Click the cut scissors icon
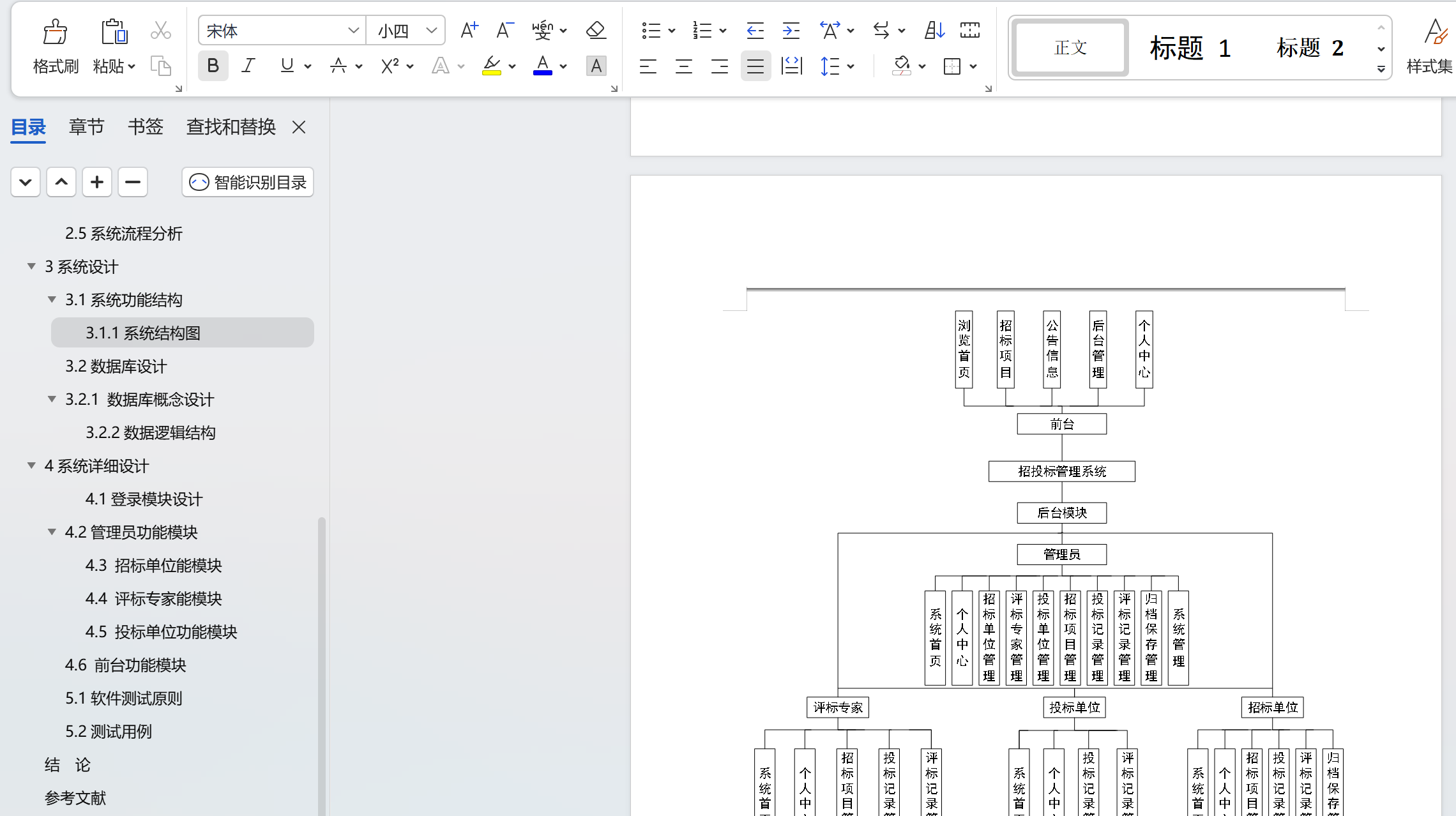 pyautogui.click(x=160, y=30)
